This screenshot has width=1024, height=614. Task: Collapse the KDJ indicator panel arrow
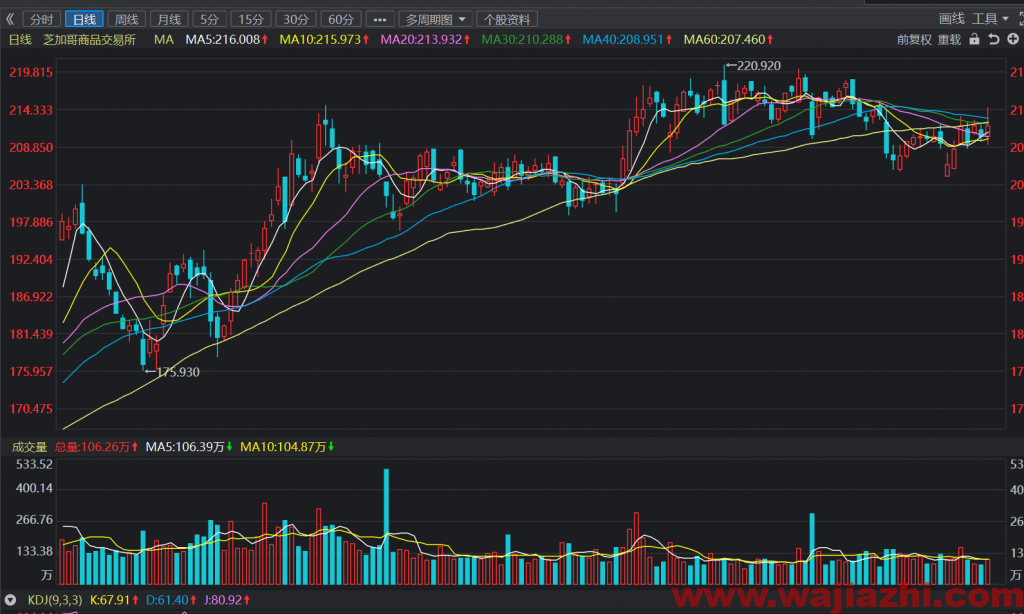pyautogui.click(x=10, y=600)
